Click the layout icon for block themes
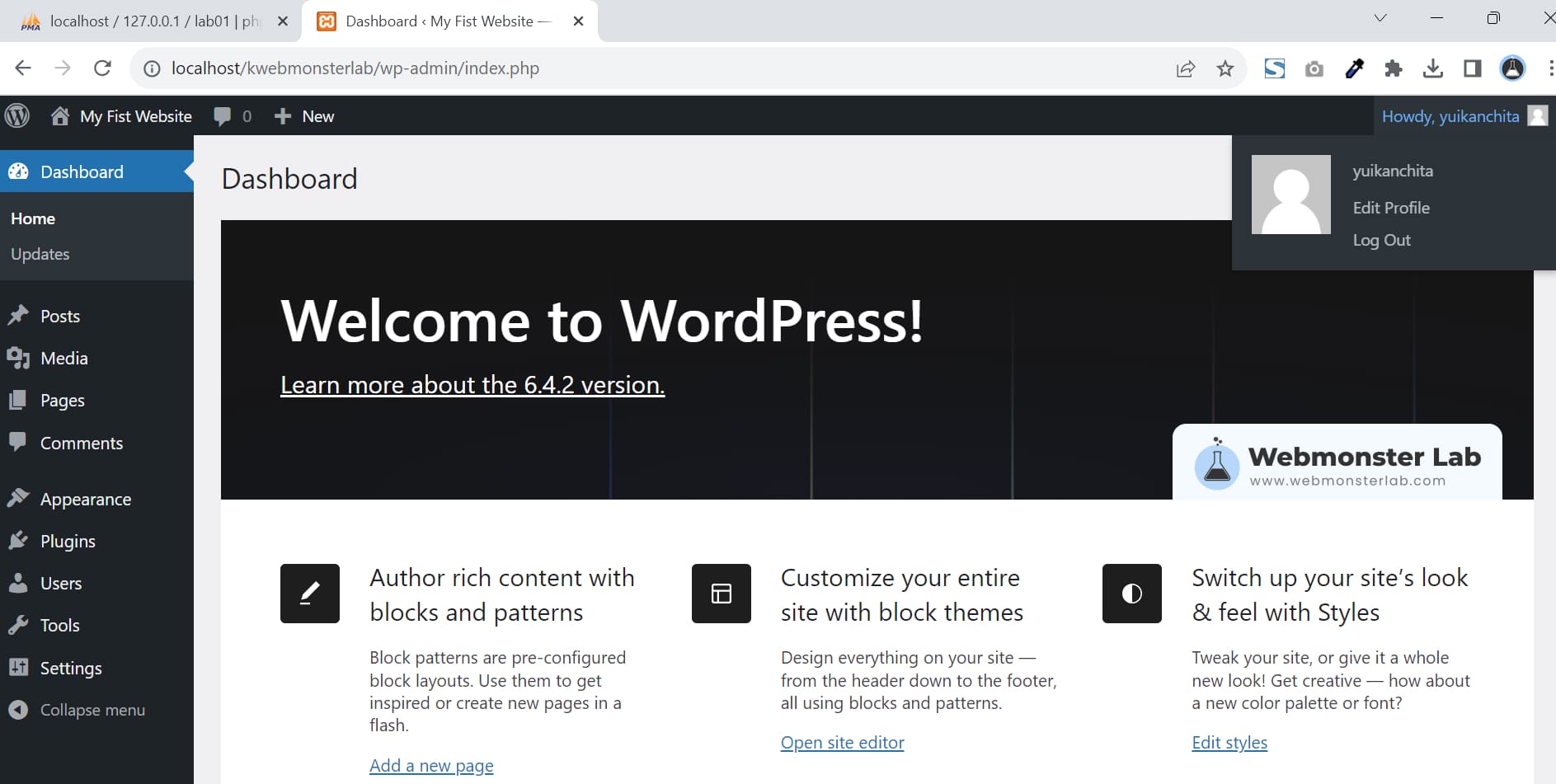 (x=722, y=594)
